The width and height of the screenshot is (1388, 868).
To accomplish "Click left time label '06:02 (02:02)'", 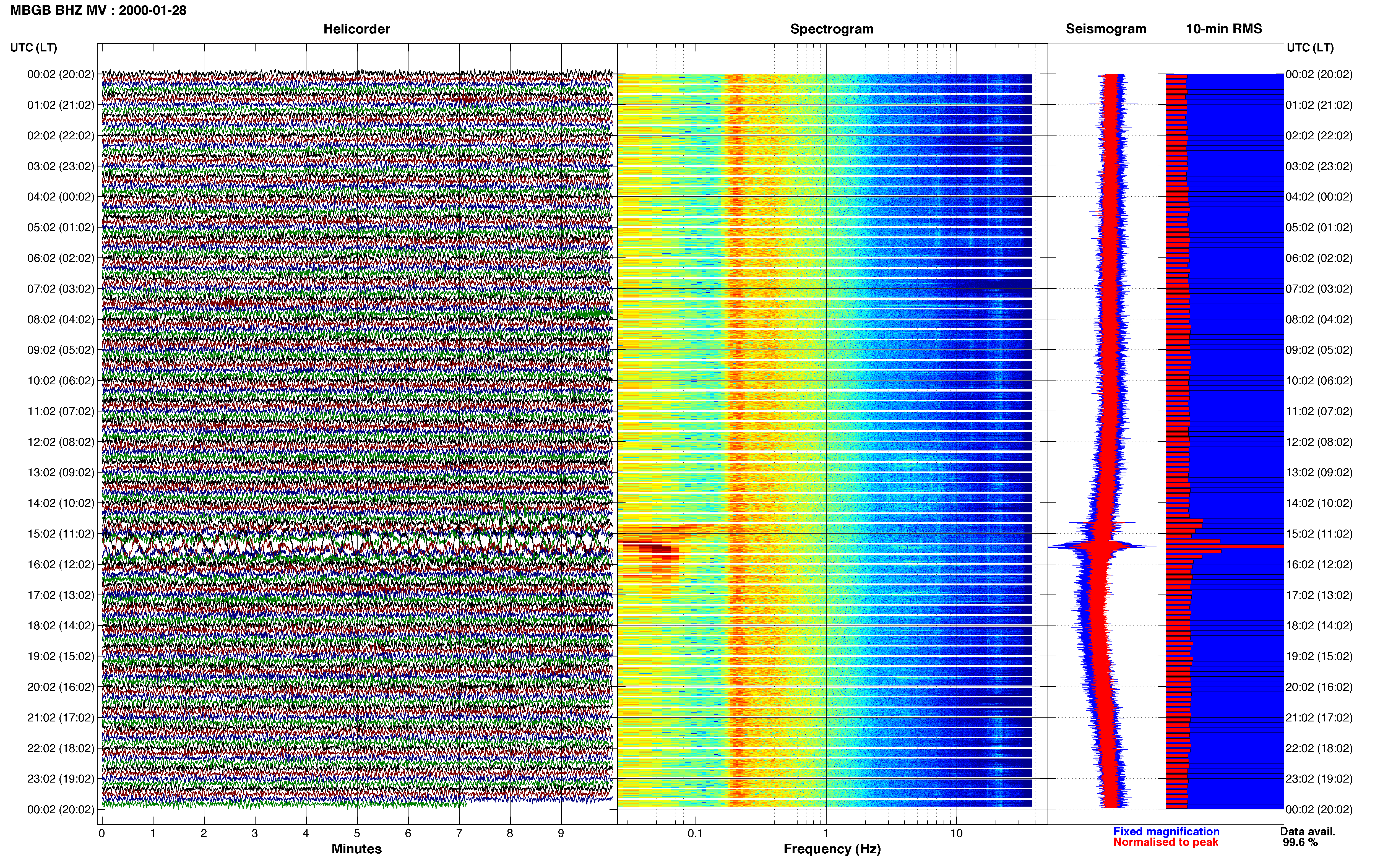I will pos(60,258).
